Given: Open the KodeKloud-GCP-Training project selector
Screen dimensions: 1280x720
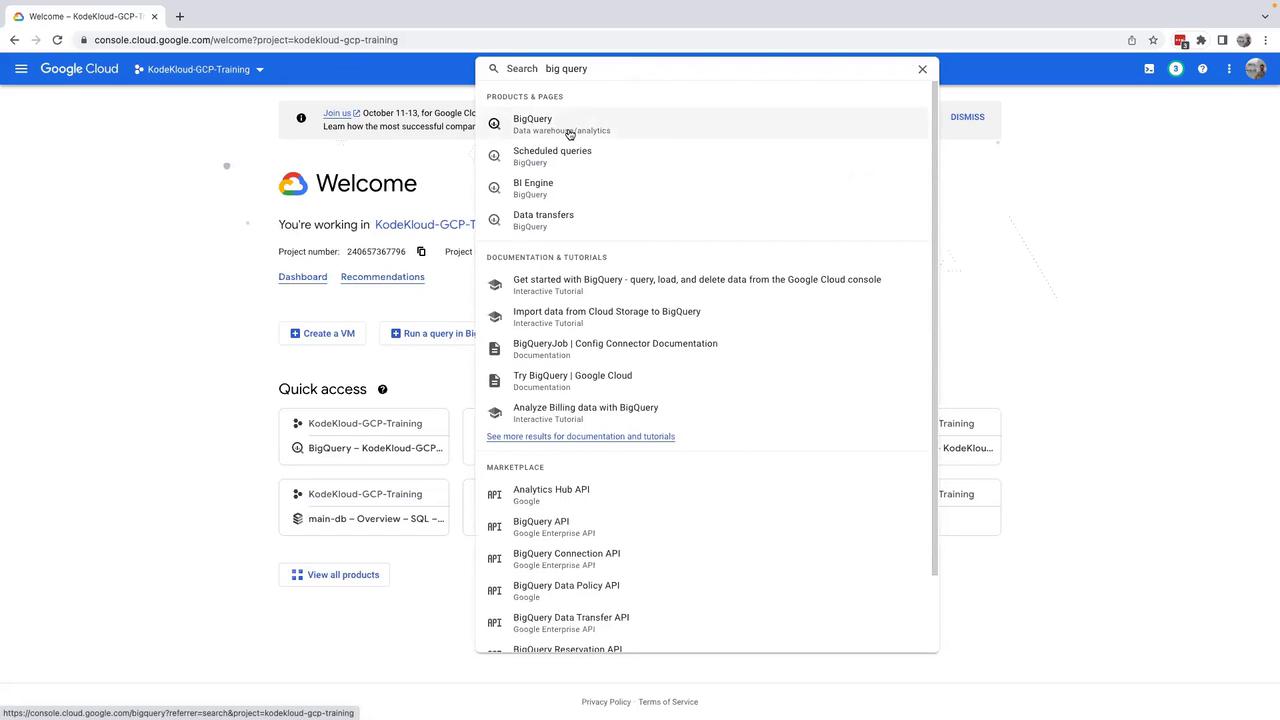Looking at the screenshot, I should (x=199, y=69).
